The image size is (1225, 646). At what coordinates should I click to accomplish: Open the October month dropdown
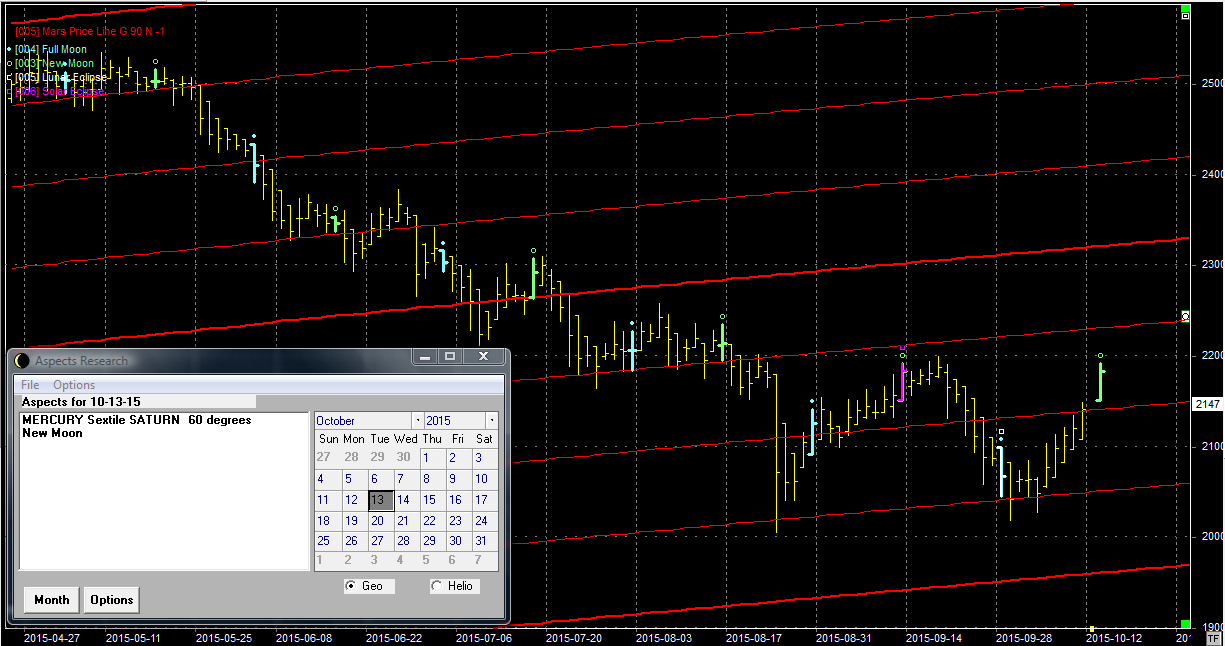[x=417, y=421]
